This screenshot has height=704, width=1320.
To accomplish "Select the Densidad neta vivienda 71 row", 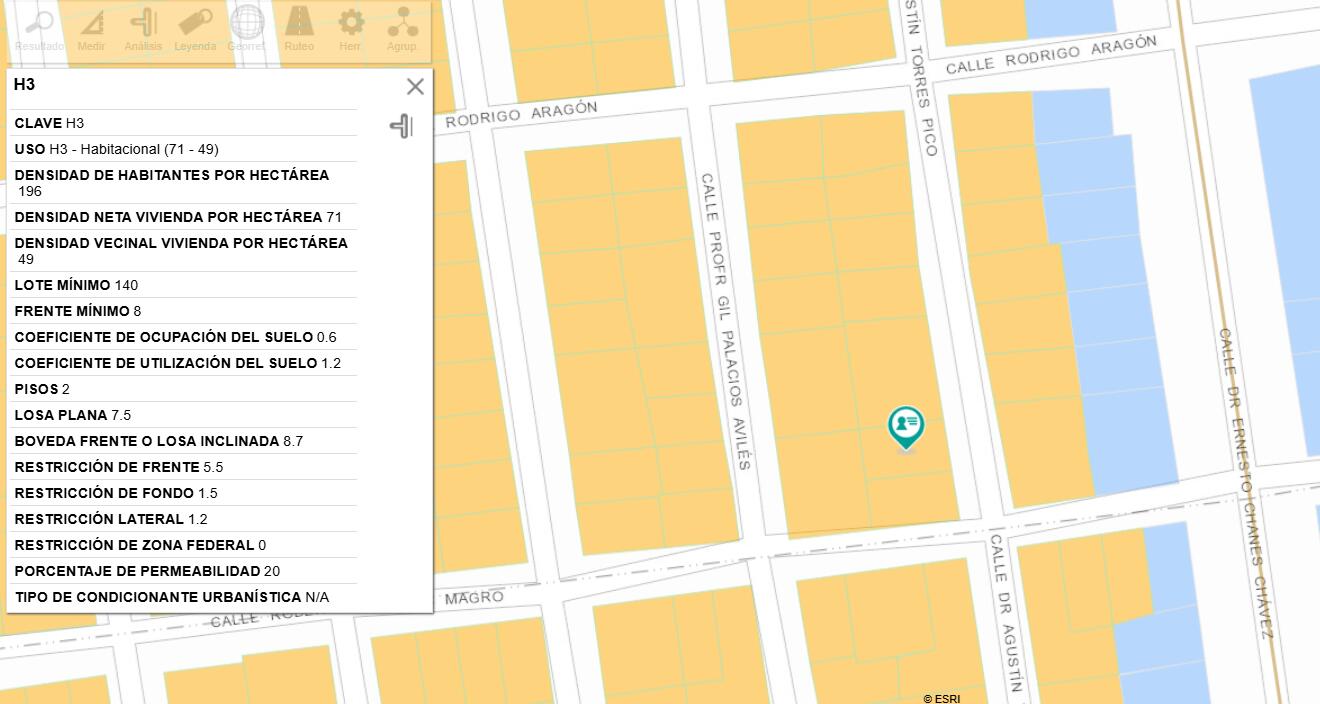I will point(185,217).
